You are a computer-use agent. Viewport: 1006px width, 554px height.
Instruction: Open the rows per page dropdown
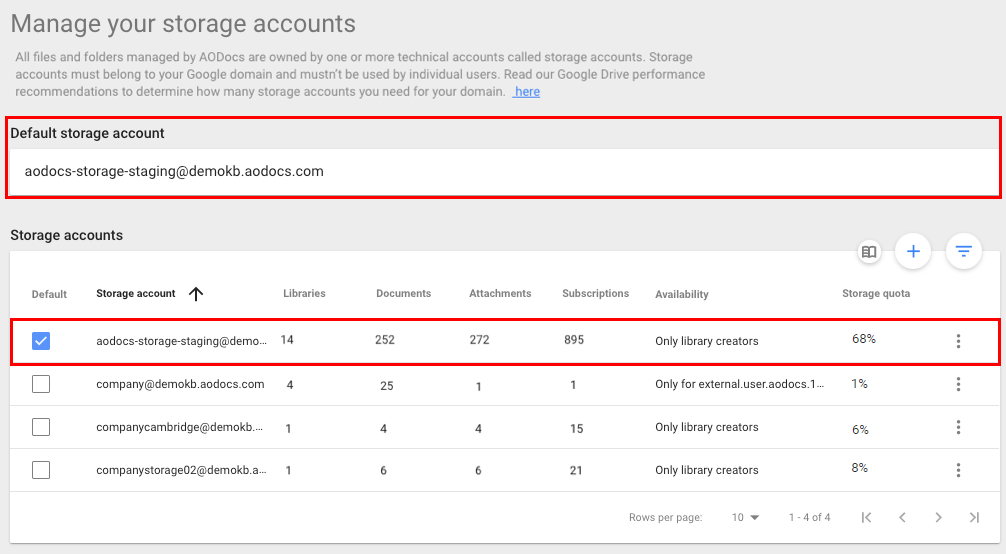(x=746, y=517)
